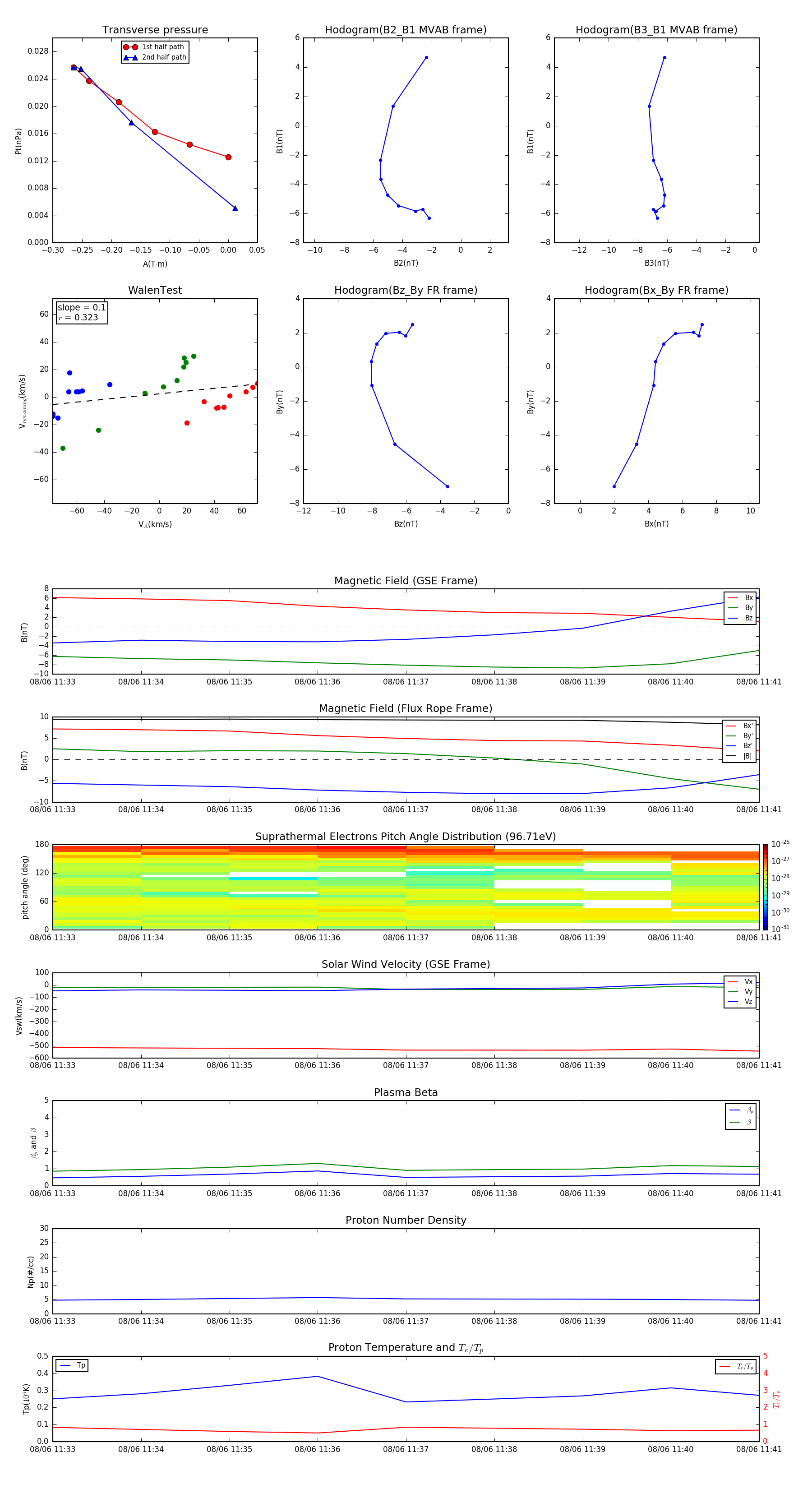
Task: Click last blue triangle on 2nd half path
Action: pyautogui.click(x=235, y=208)
